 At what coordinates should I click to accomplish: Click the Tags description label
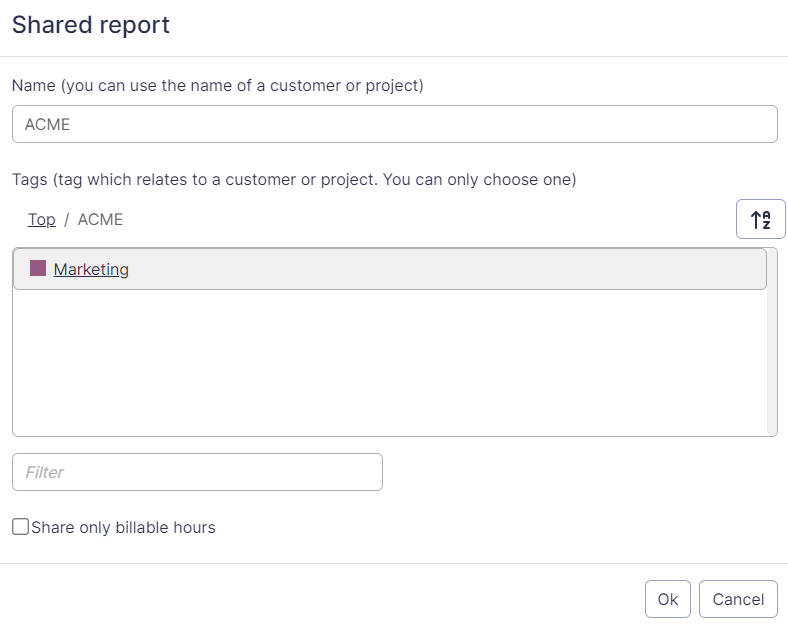click(x=294, y=180)
